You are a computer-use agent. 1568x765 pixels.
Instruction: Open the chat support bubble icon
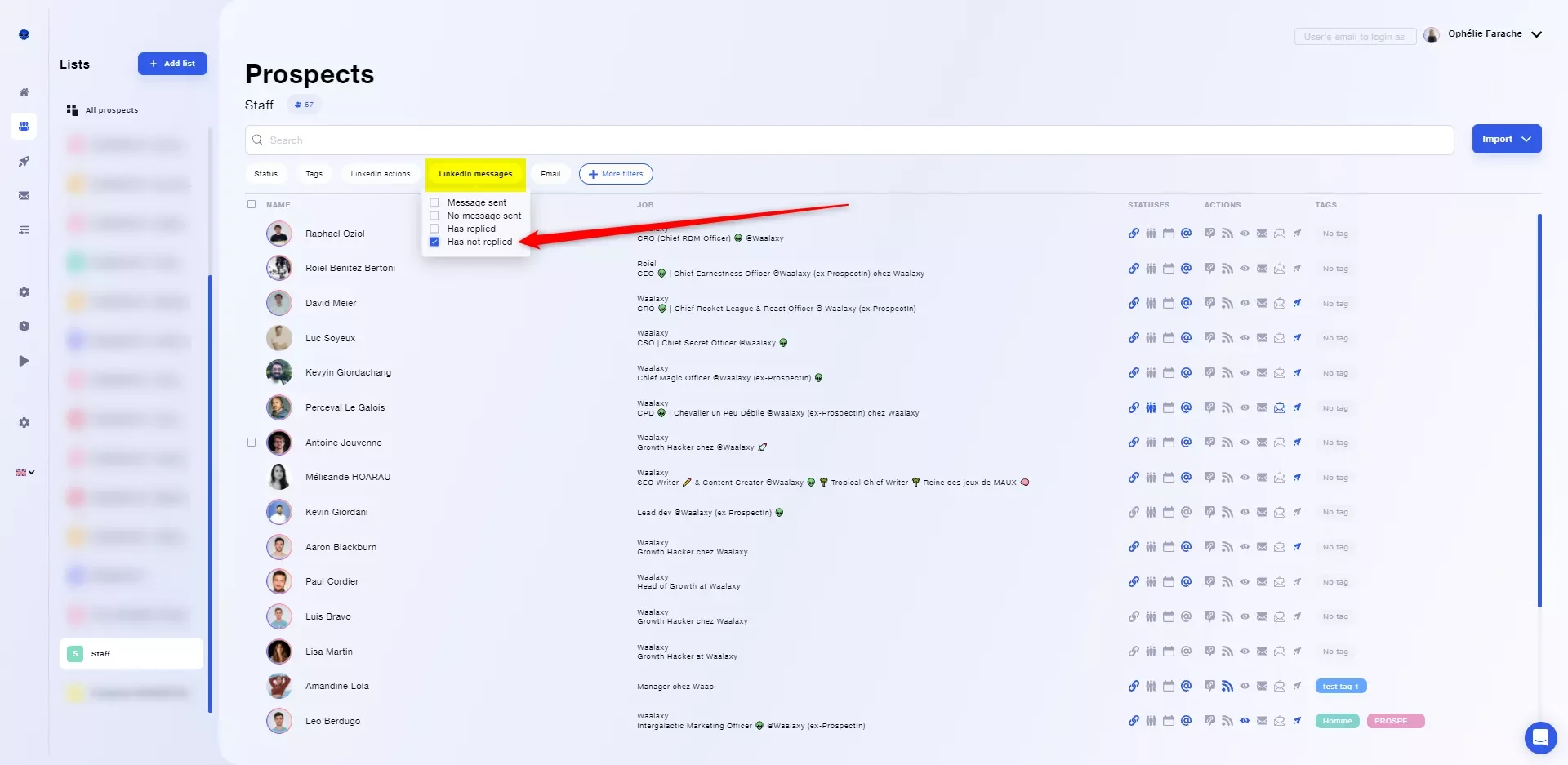(1540, 738)
